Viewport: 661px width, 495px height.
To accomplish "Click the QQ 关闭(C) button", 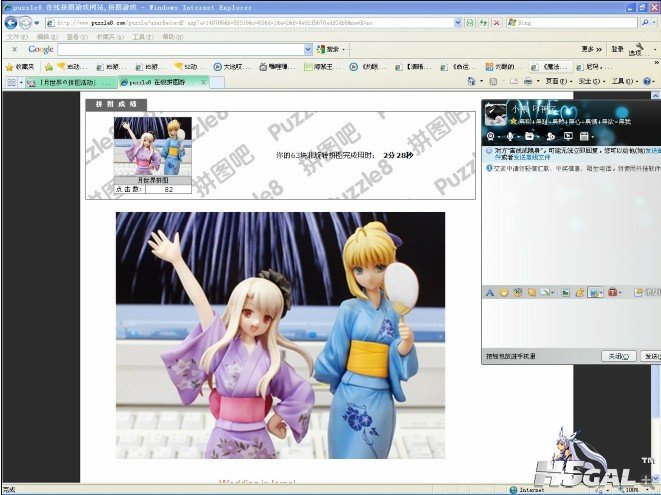I will [618, 356].
